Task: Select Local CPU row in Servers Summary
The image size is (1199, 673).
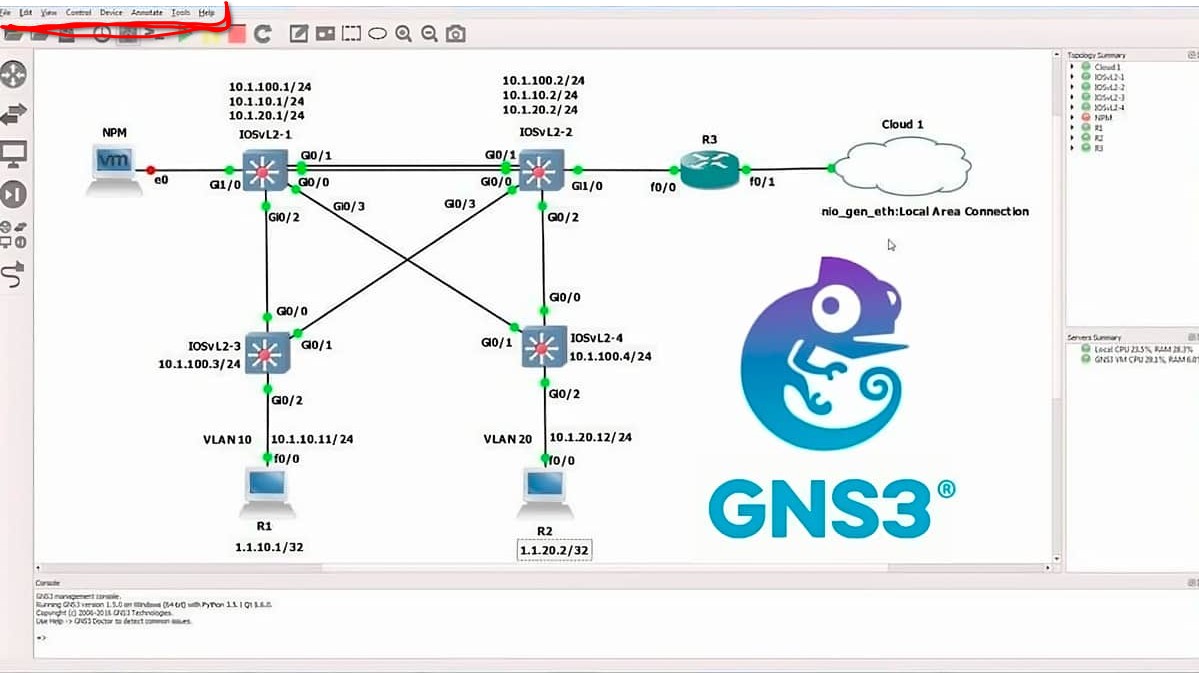Action: [1138, 349]
